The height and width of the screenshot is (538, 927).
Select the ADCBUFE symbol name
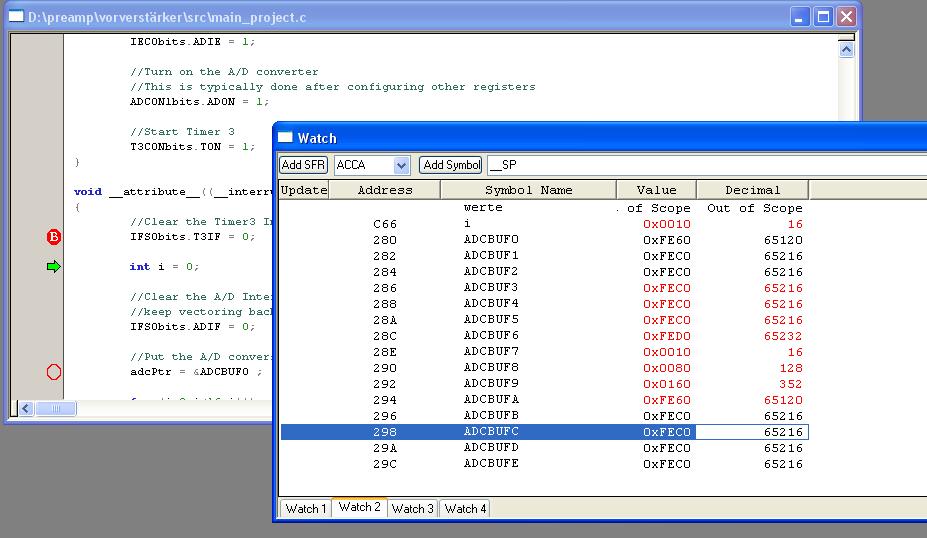pyautogui.click(x=491, y=464)
